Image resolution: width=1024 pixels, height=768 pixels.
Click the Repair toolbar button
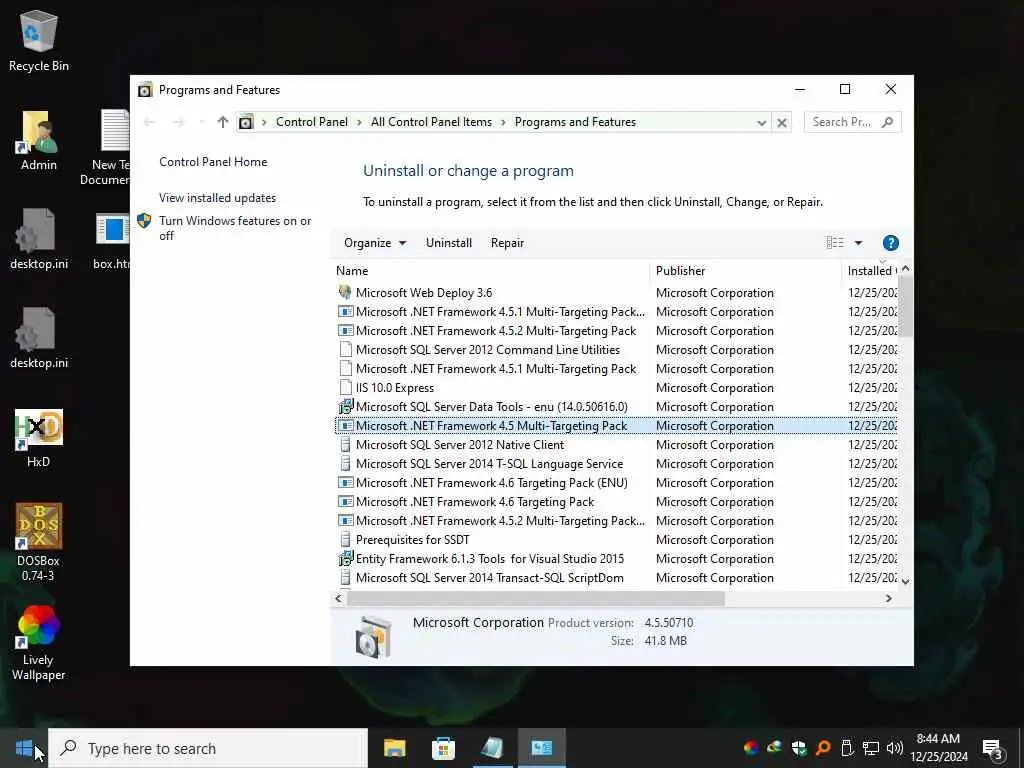(x=507, y=243)
